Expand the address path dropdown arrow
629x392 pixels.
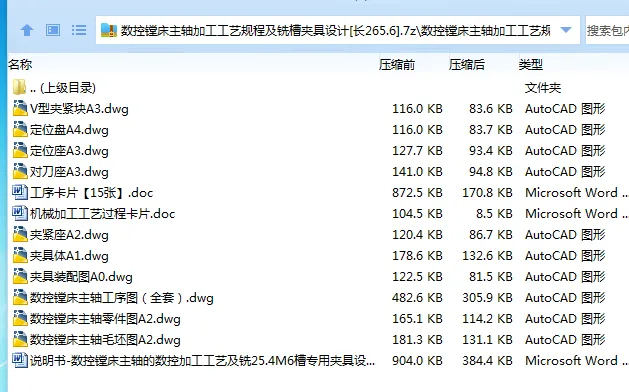(x=566, y=30)
